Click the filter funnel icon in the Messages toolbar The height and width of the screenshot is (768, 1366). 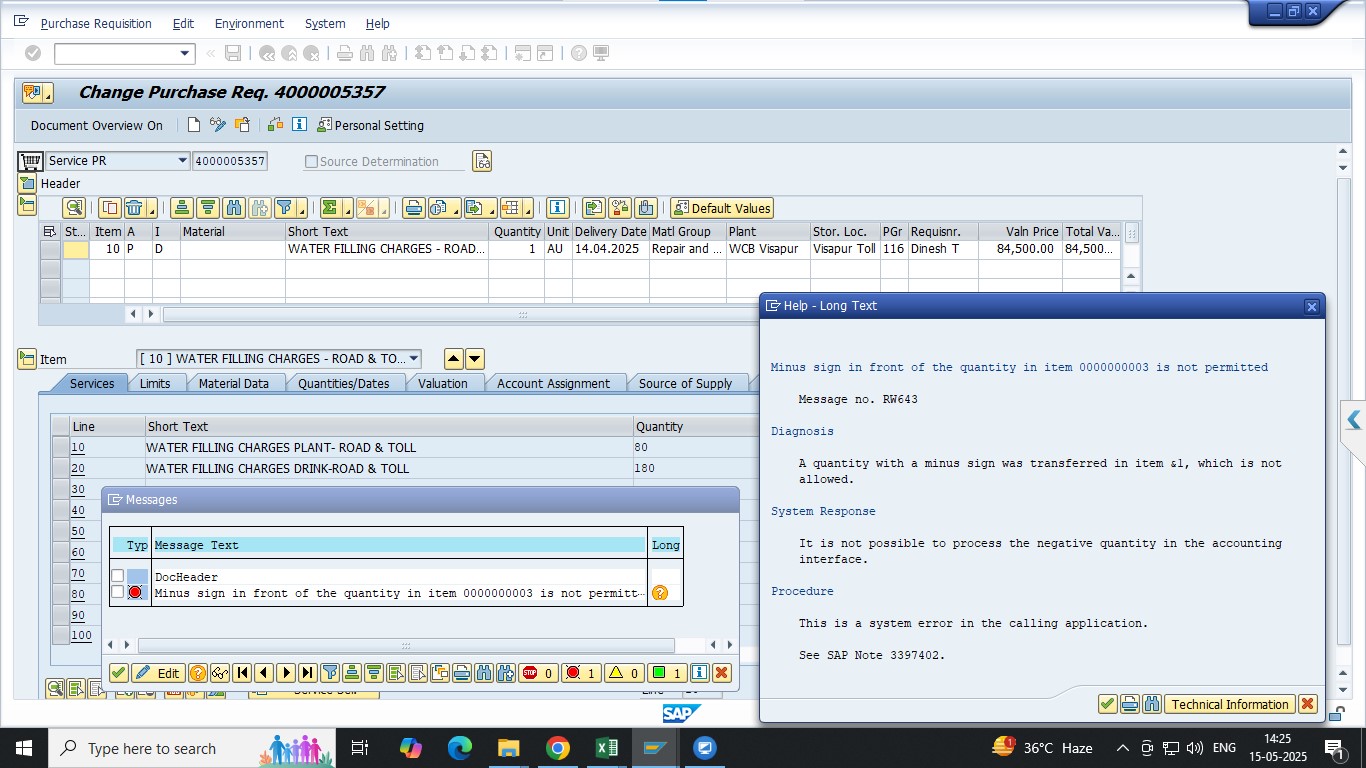[329, 673]
